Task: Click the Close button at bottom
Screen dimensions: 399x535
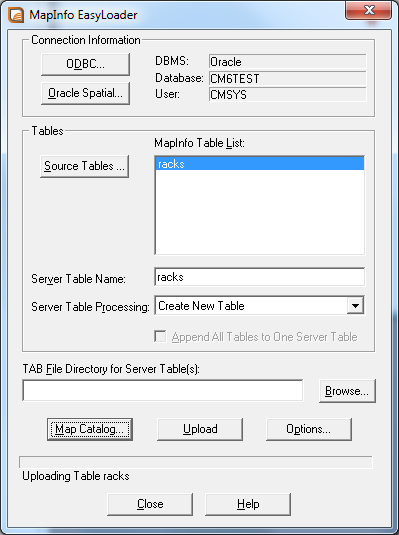Action: click(150, 504)
